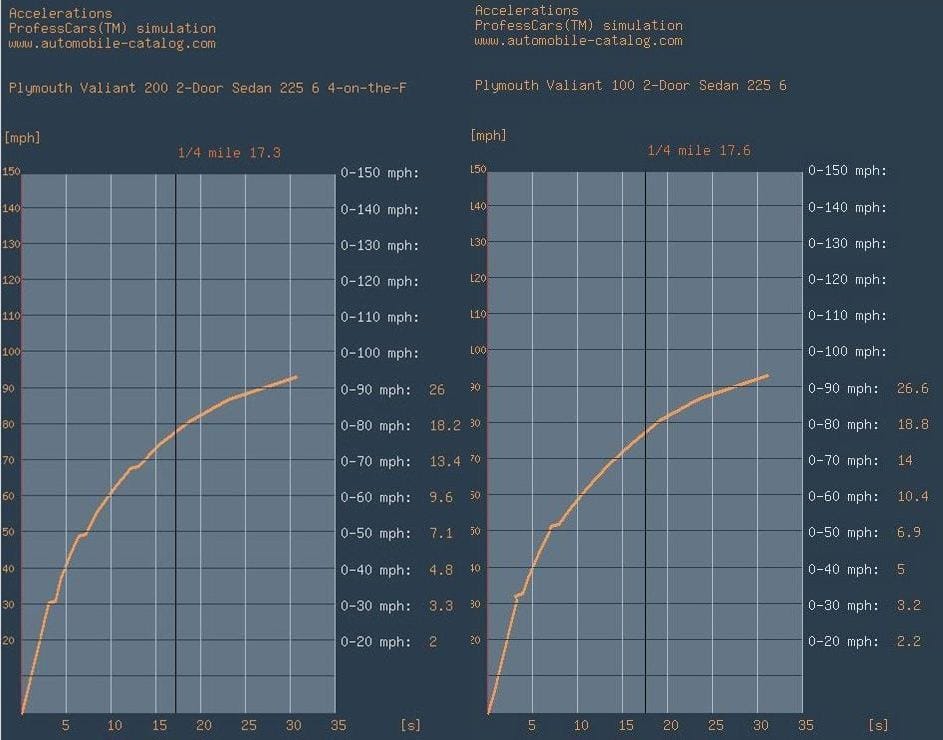Click the 0-70 mph value 14
Screen dimensions: 943x740
click(905, 461)
